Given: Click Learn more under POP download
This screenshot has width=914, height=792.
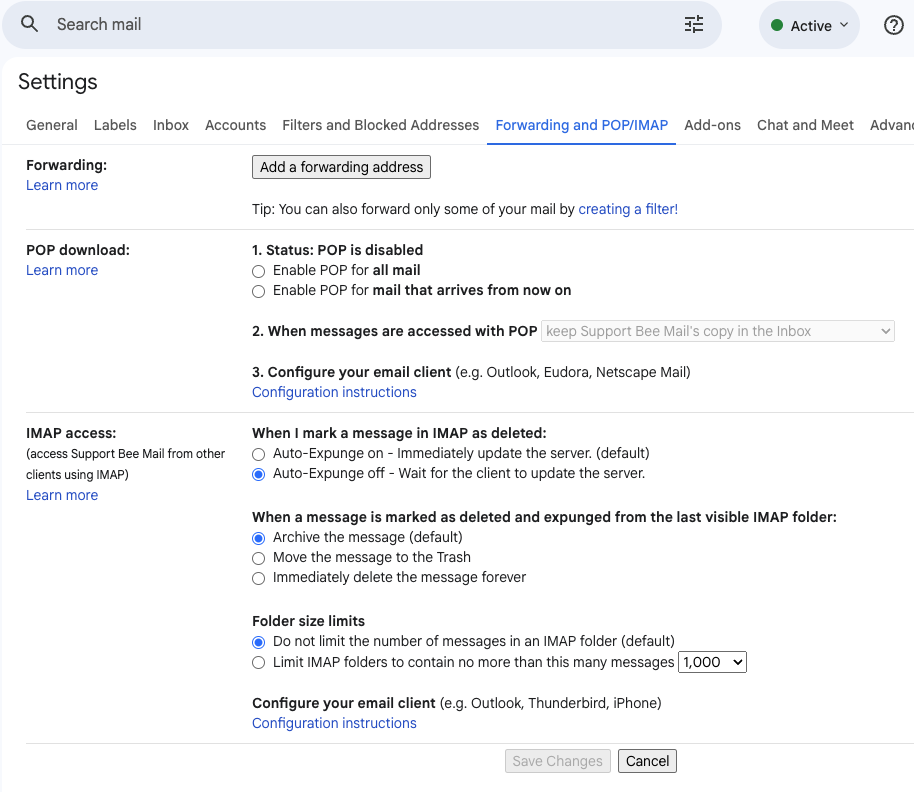Looking at the screenshot, I should tap(62, 270).
